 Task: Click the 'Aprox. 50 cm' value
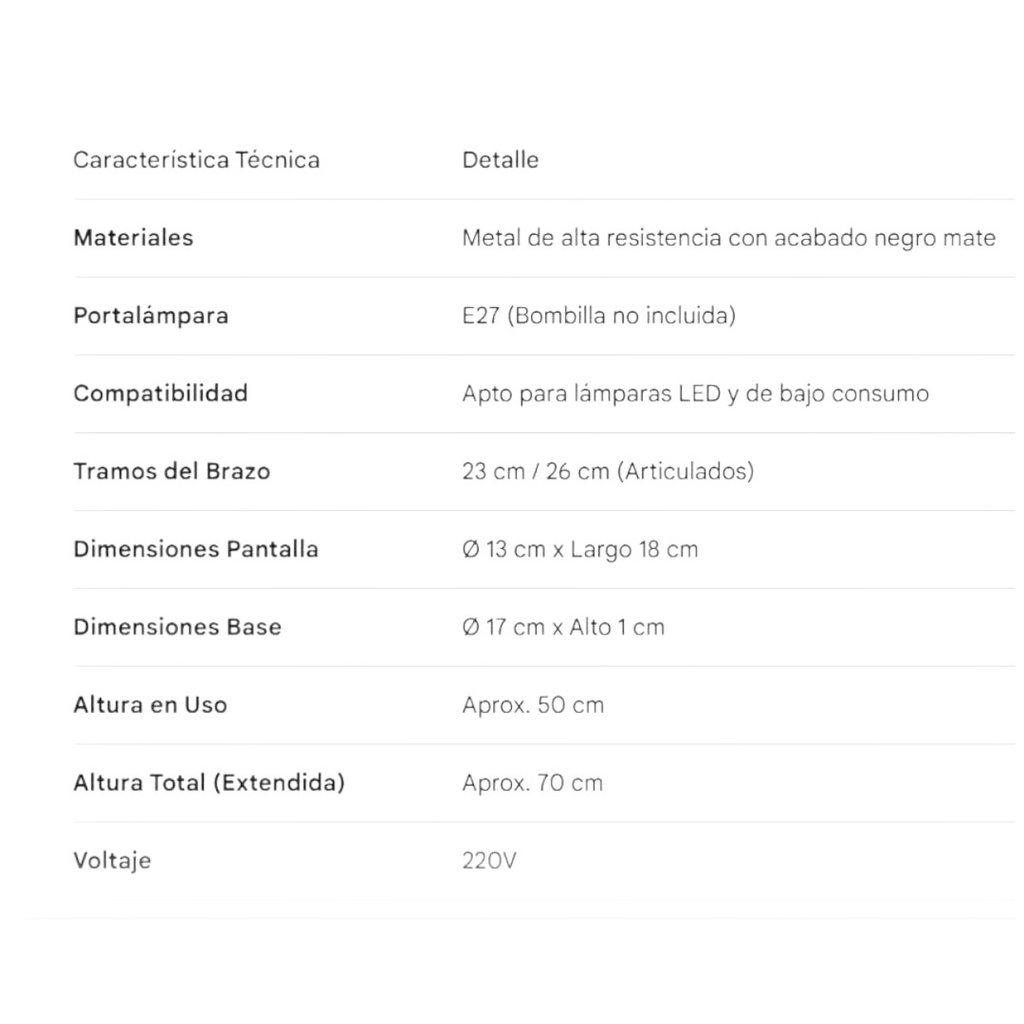click(532, 705)
